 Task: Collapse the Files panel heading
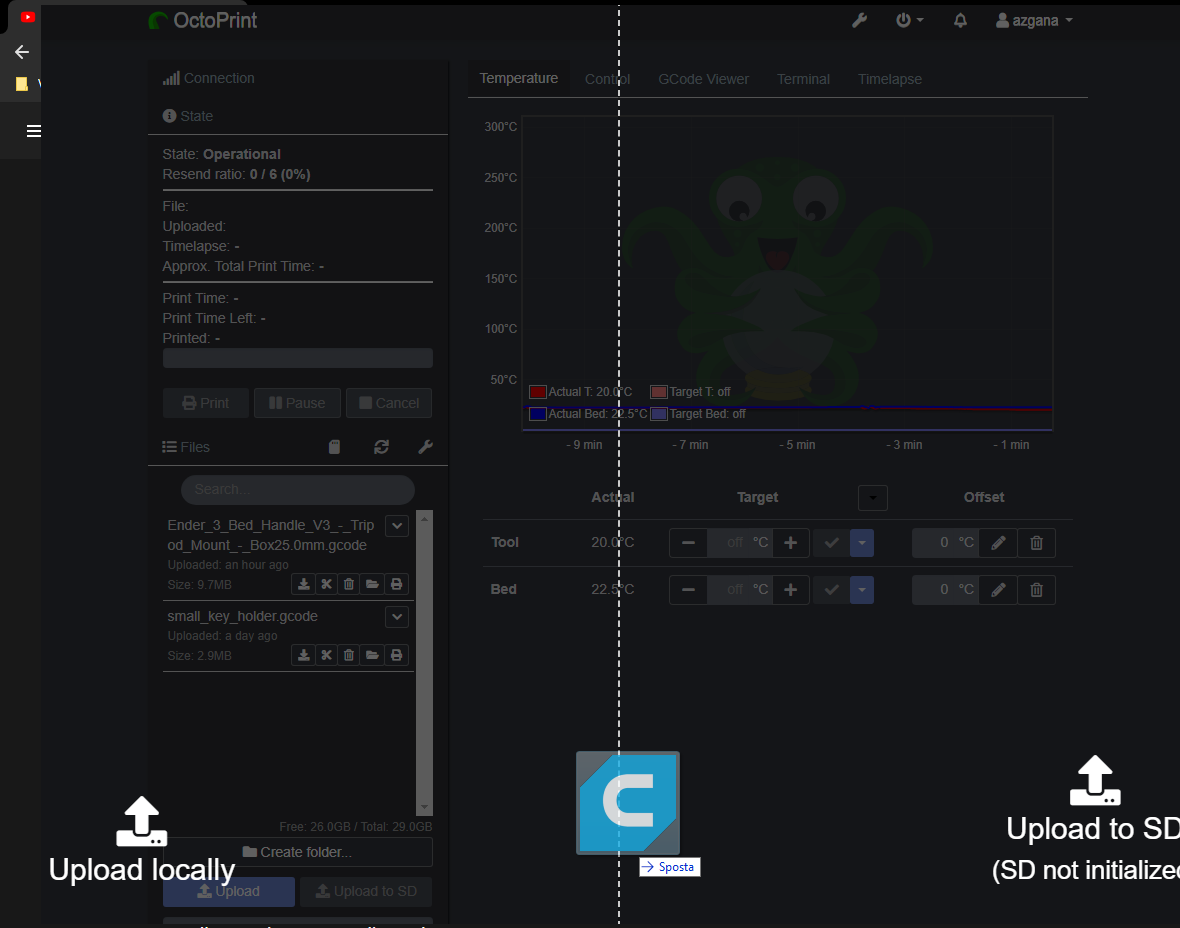click(x=186, y=447)
